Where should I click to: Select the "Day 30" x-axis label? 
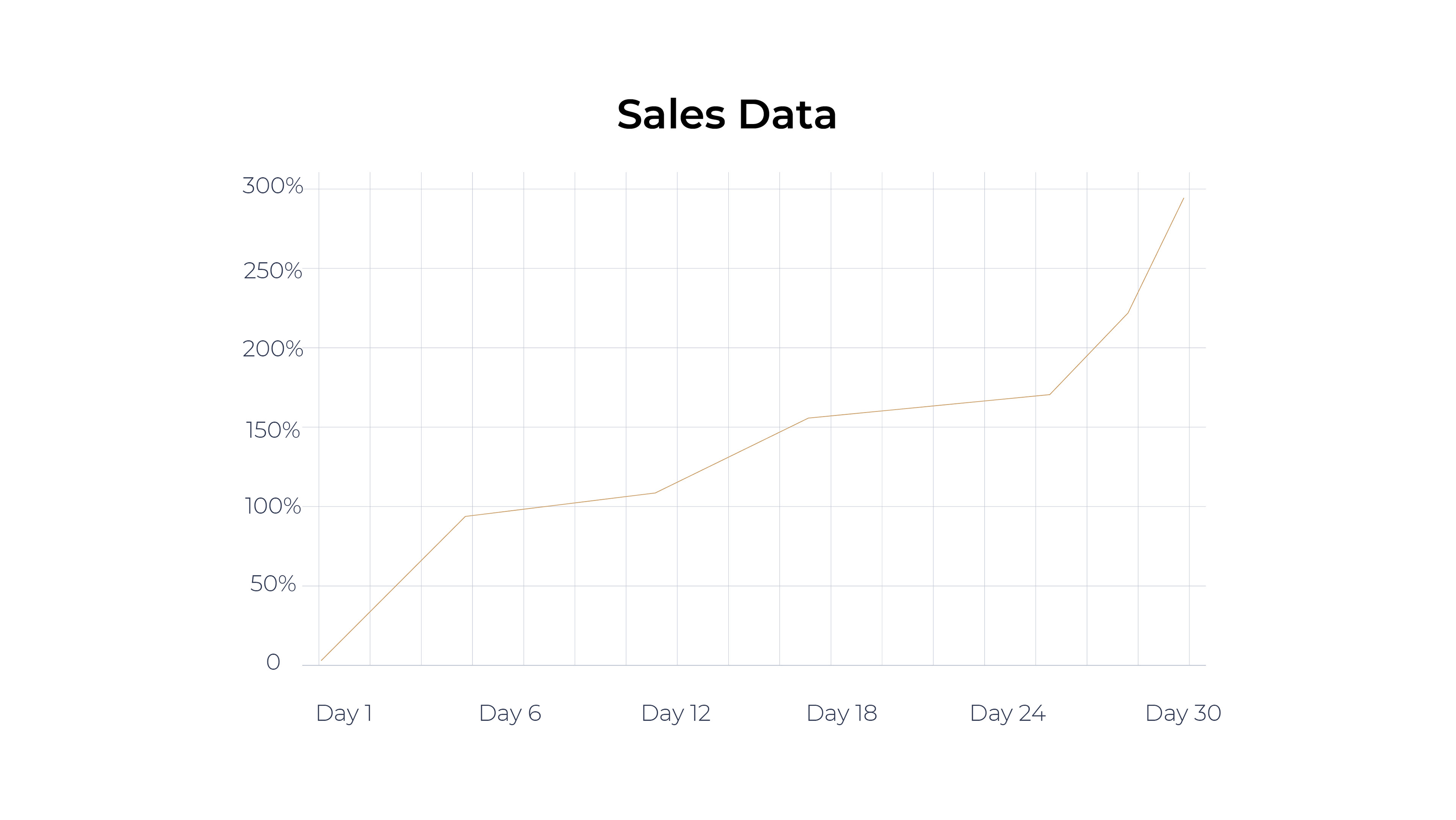tap(1183, 714)
